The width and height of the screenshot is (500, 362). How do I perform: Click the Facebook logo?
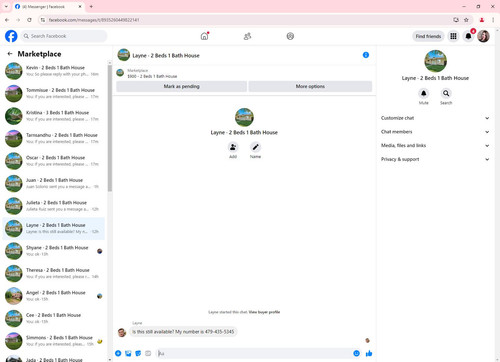pyautogui.click(x=11, y=36)
